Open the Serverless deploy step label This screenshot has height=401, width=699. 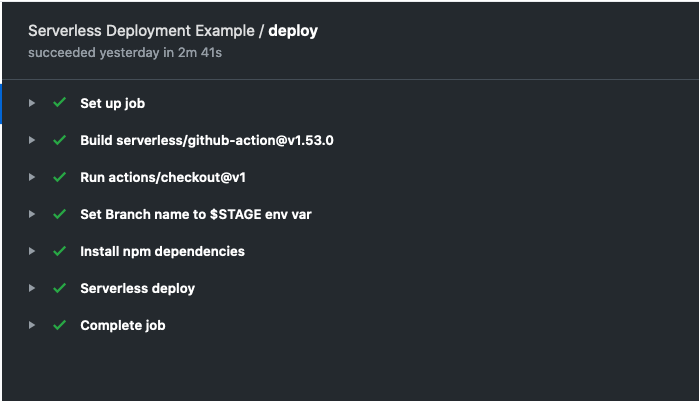[x=137, y=288]
